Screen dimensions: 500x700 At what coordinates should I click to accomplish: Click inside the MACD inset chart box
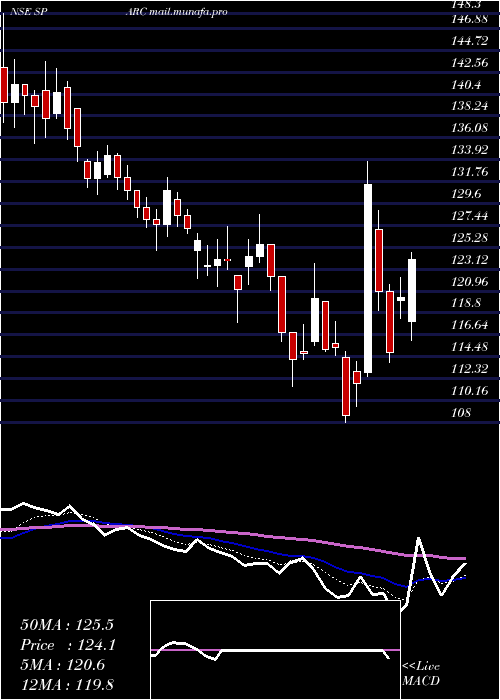pos(275,650)
